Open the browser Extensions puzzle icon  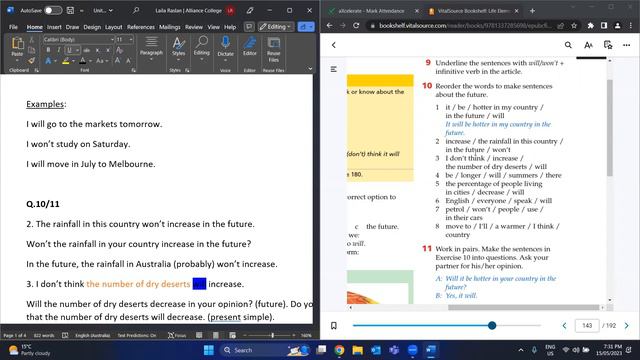[591, 25]
